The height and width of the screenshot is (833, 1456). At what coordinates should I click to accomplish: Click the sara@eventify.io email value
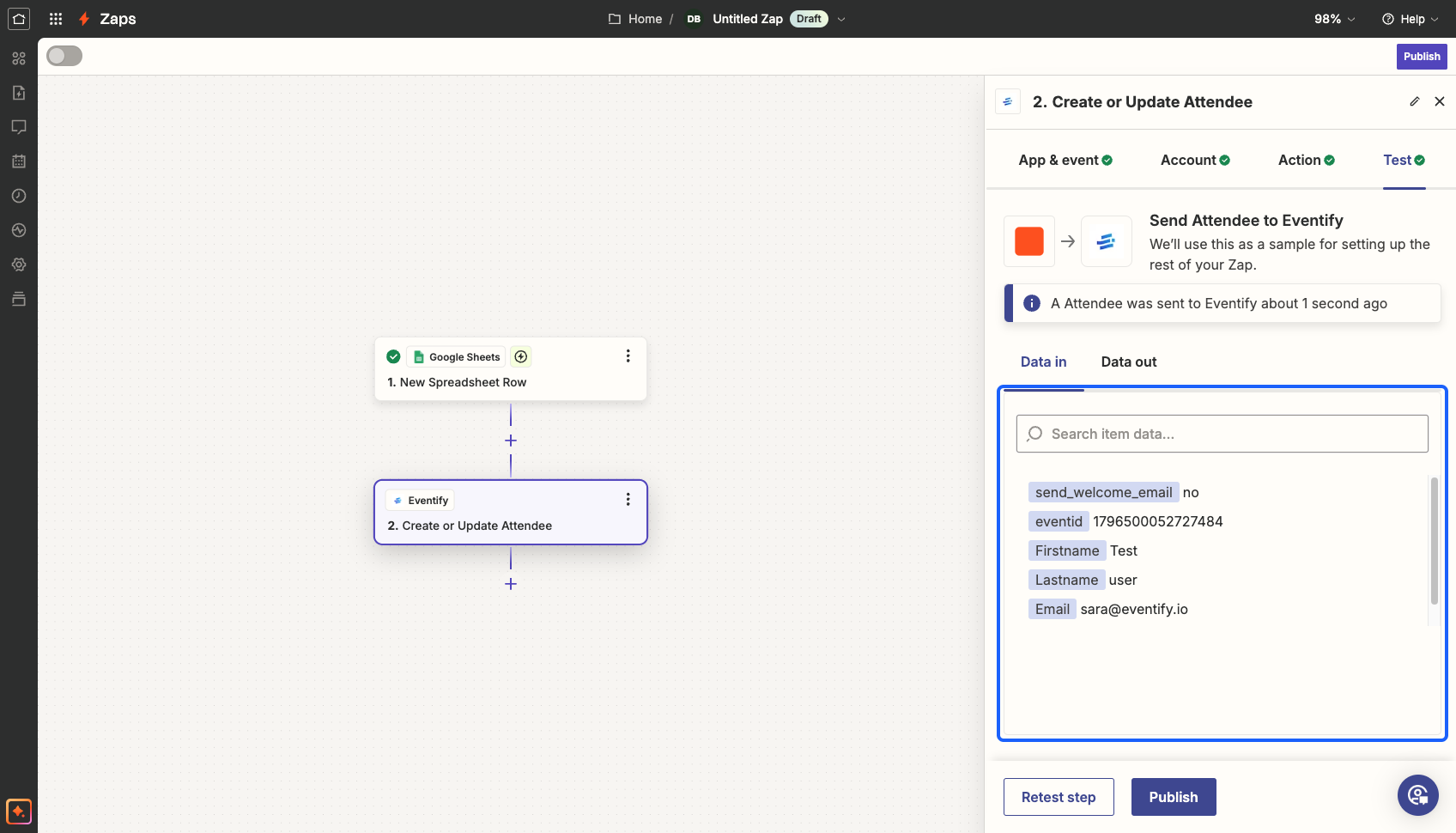point(1134,609)
